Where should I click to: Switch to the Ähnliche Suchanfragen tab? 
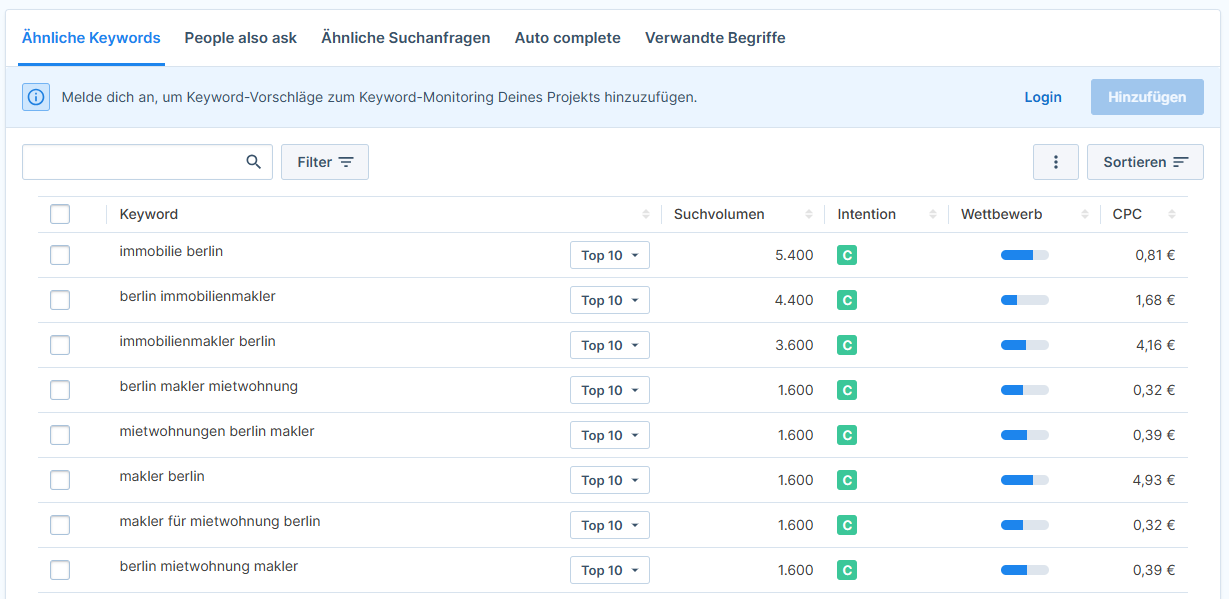coord(406,38)
